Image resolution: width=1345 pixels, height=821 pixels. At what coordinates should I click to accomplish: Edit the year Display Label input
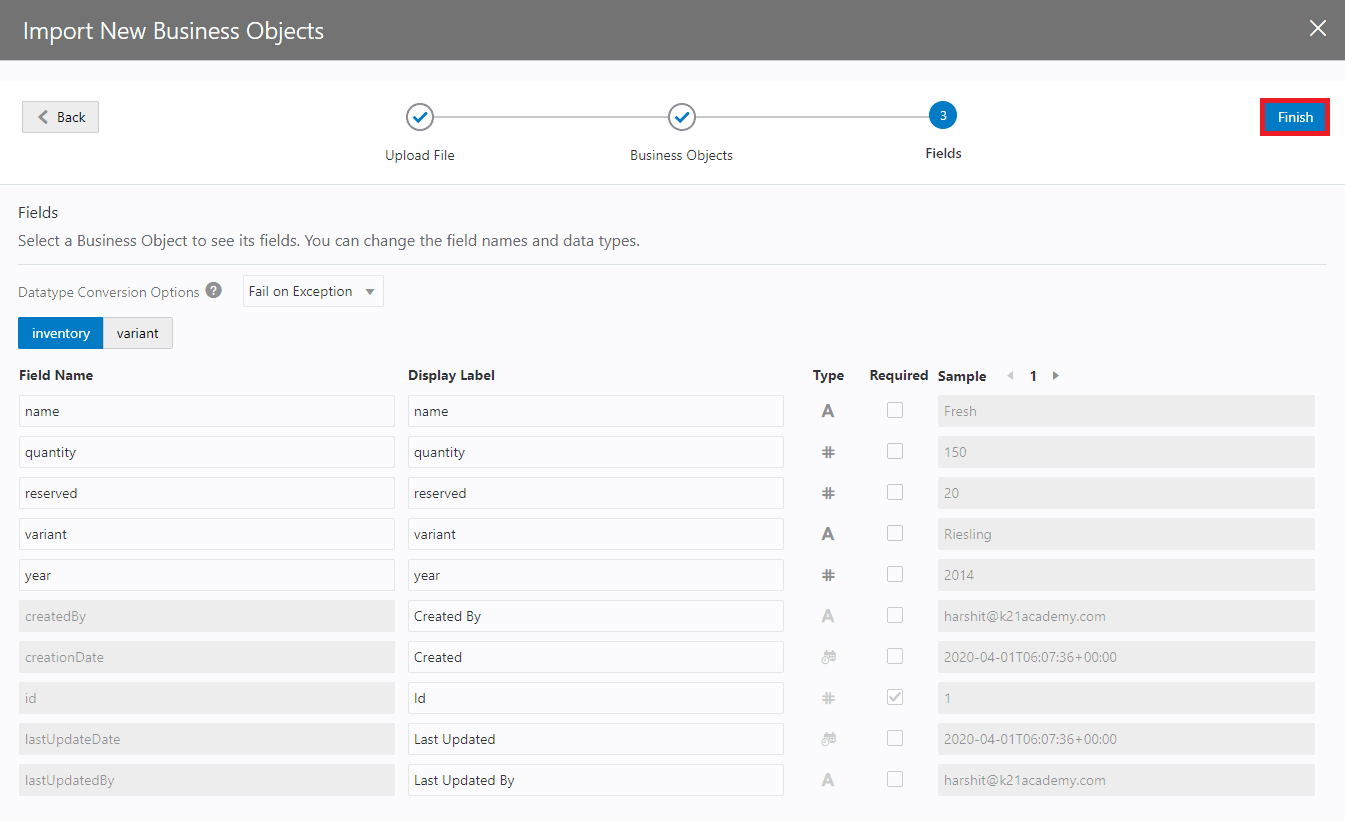tap(596, 575)
